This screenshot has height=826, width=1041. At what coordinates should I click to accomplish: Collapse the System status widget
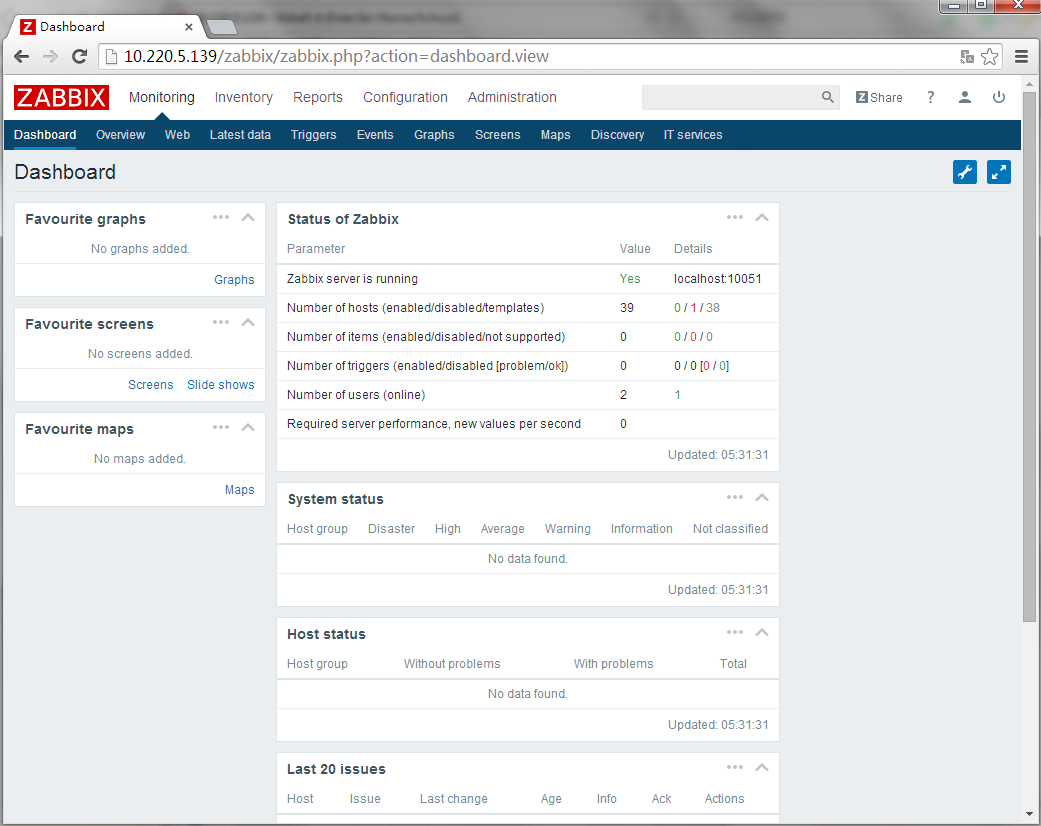click(x=761, y=497)
